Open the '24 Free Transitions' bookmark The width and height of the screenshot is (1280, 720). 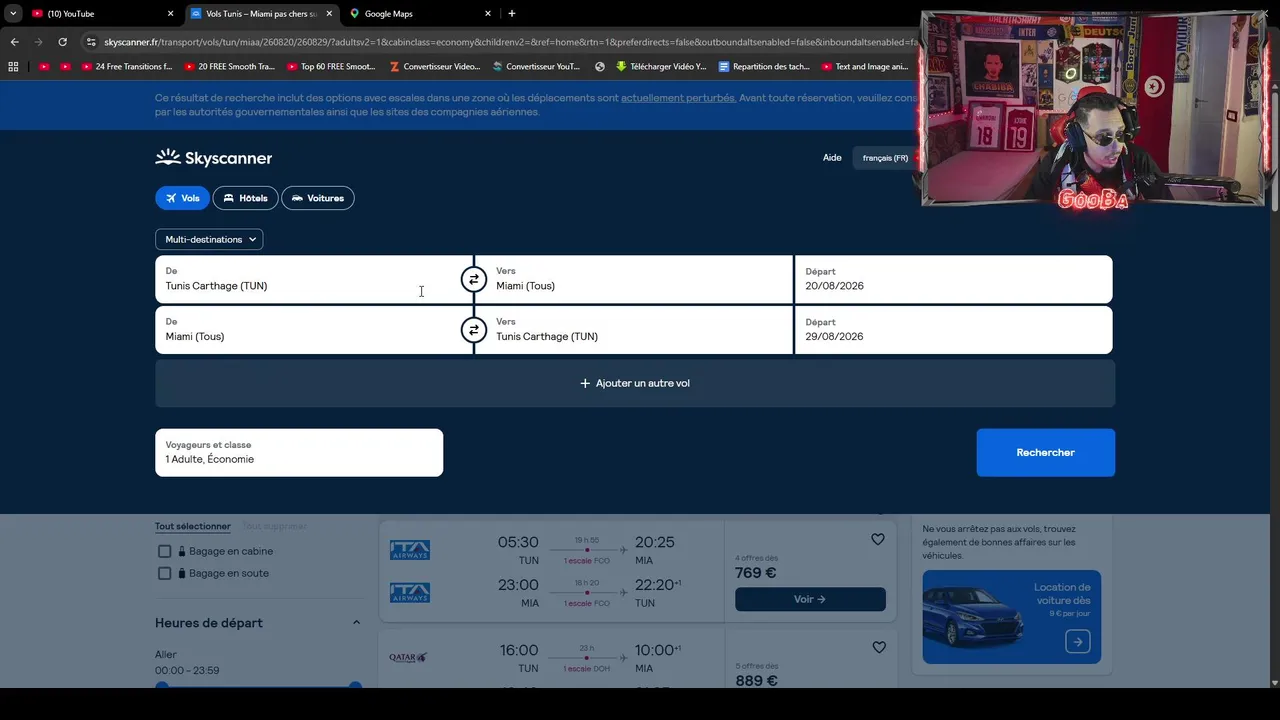pyautogui.click(x=126, y=67)
